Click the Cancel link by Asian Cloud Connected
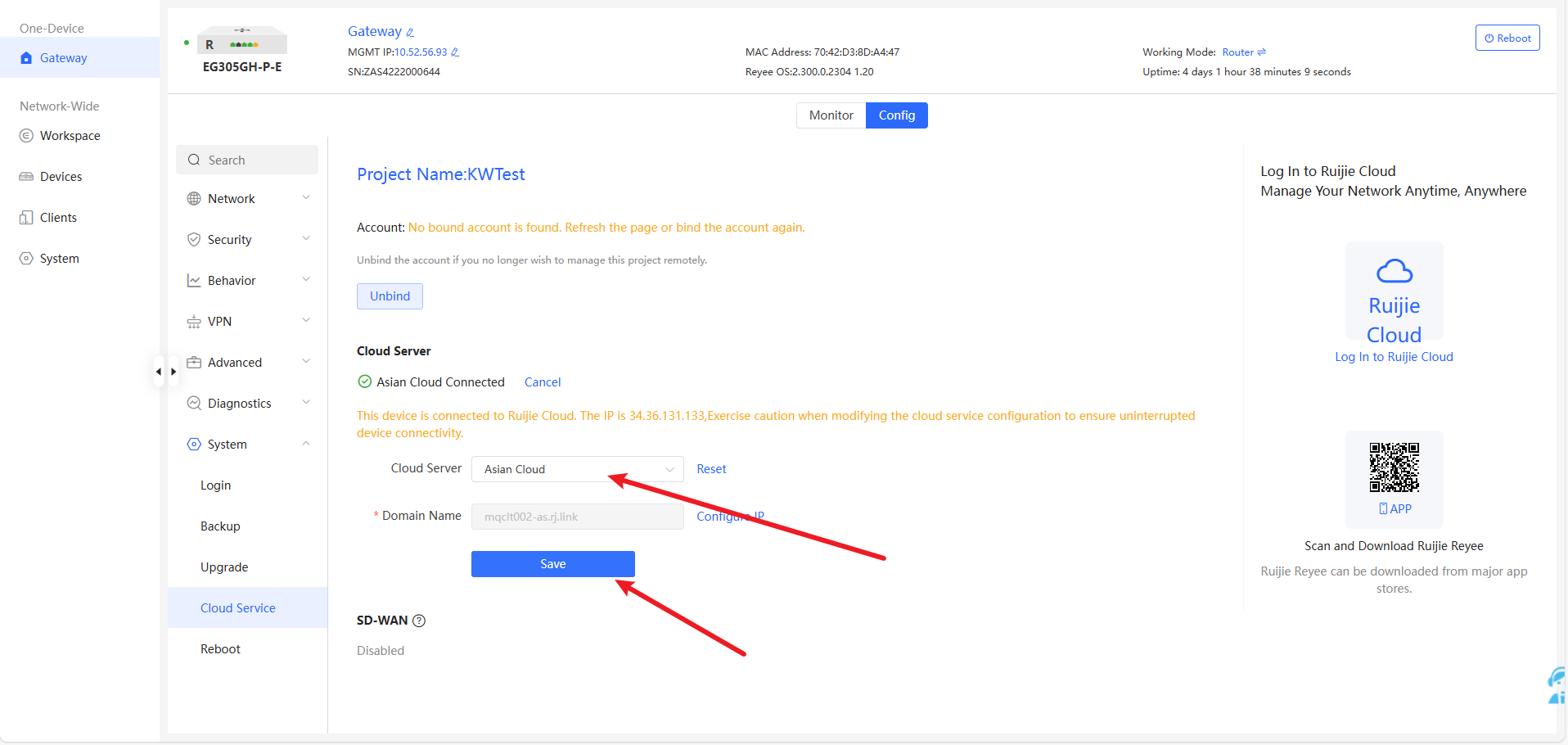Viewport: 1568px width, 745px height. (x=543, y=382)
